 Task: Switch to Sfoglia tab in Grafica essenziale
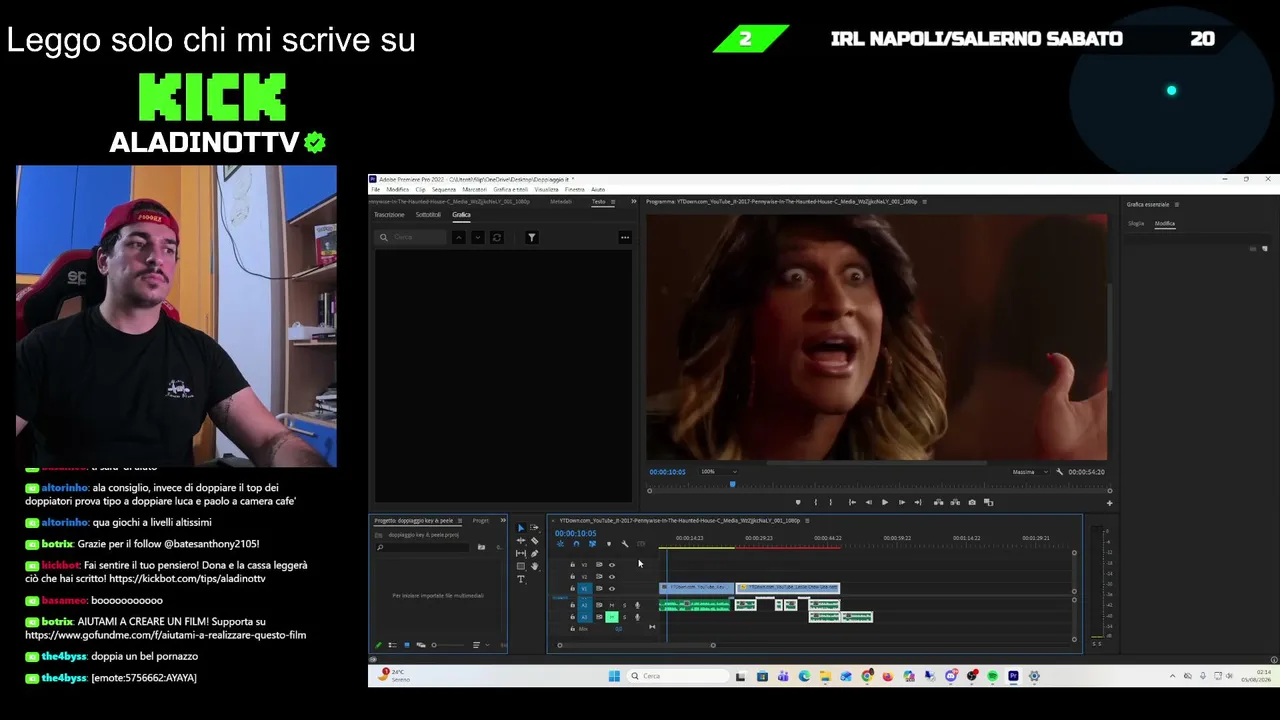1136,224
